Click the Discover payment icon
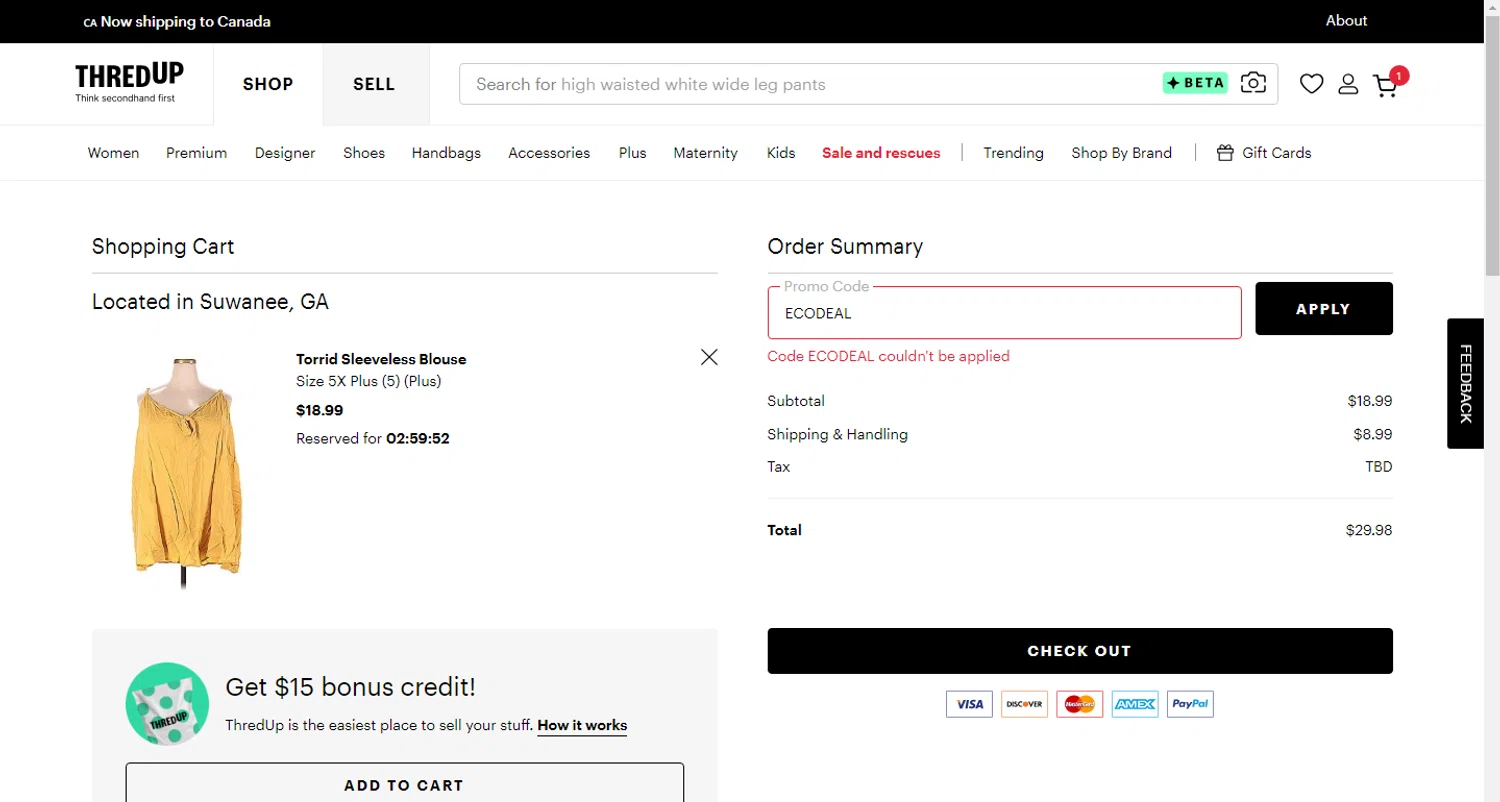Image resolution: width=1500 pixels, height=802 pixels. pos(1025,704)
